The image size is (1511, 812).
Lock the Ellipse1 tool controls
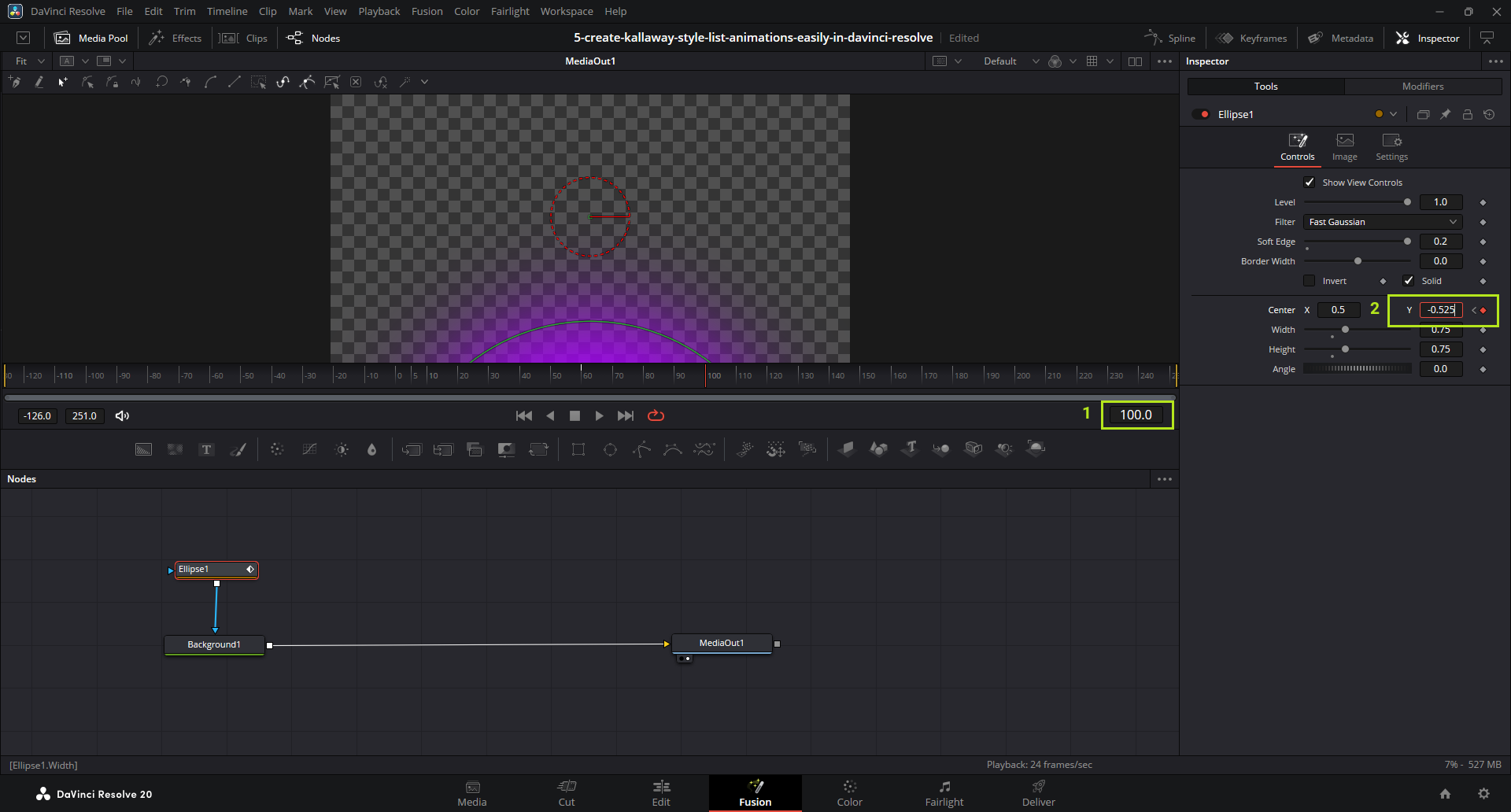[1467, 114]
